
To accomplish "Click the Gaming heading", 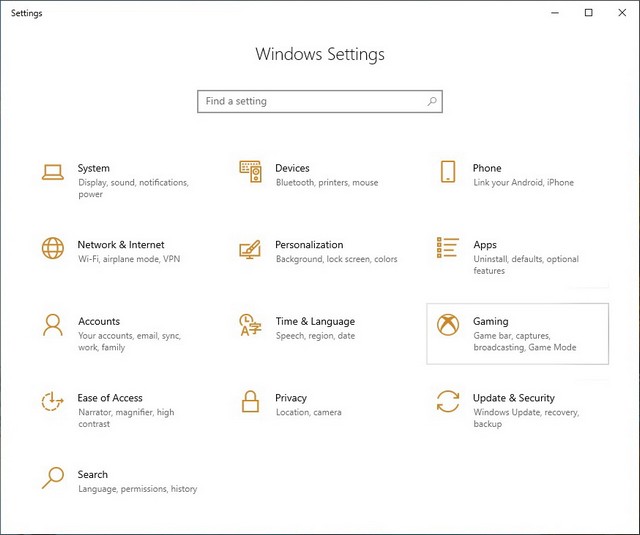I will (x=491, y=322).
